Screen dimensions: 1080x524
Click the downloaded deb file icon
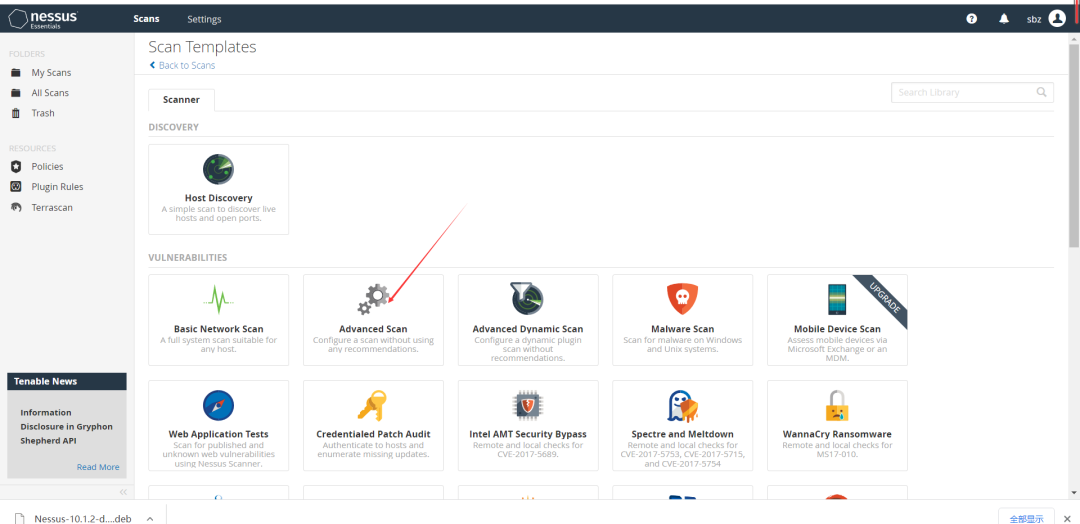(x=20, y=518)
